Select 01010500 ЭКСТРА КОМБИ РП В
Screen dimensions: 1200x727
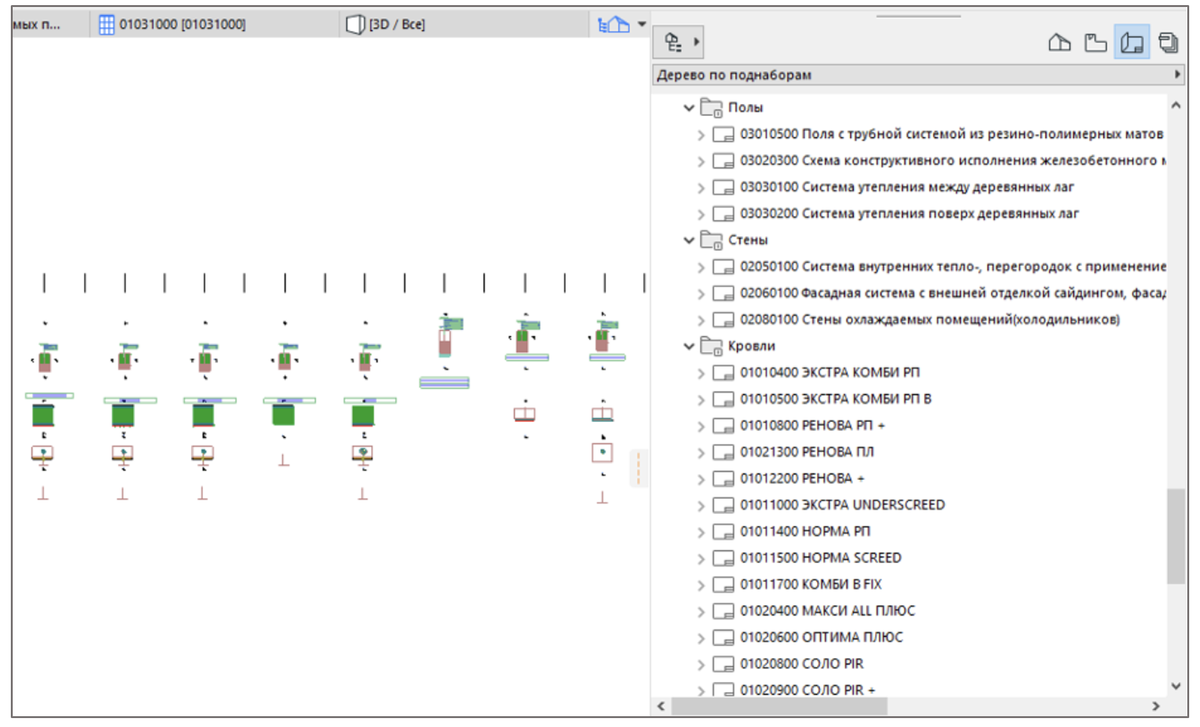click(x=836, y=399)
